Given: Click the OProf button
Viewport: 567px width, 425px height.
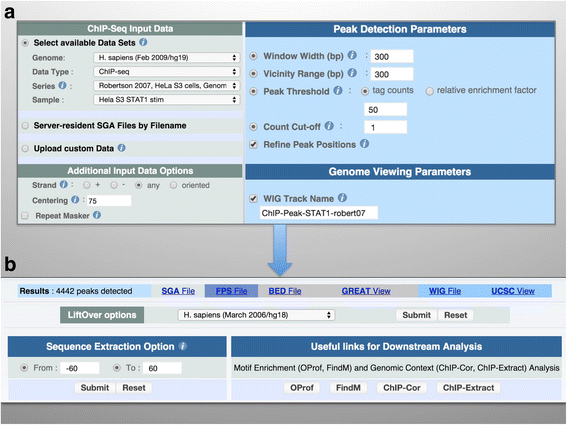Looking at the screenshot, I should coord(302,388).
